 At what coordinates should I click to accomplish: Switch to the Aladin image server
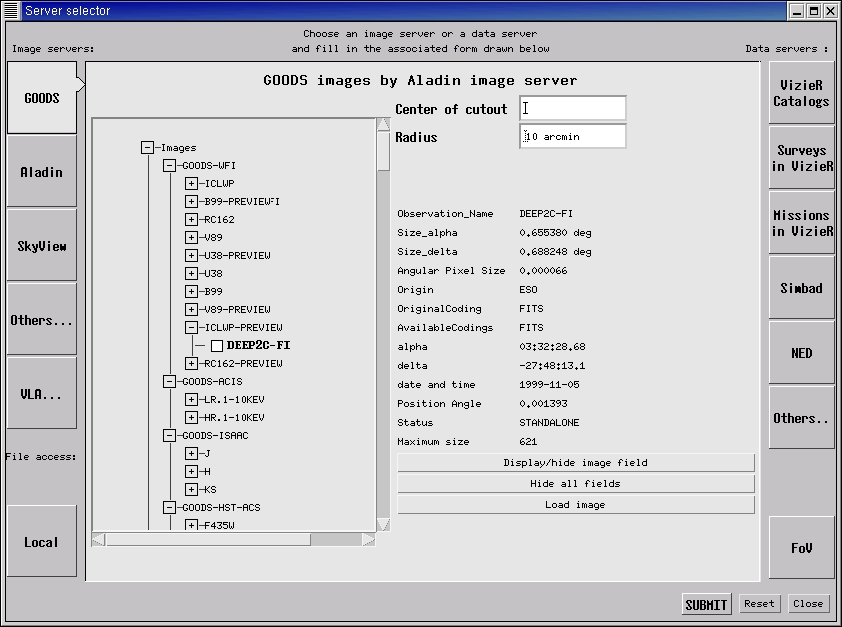(x=42, y=172)
